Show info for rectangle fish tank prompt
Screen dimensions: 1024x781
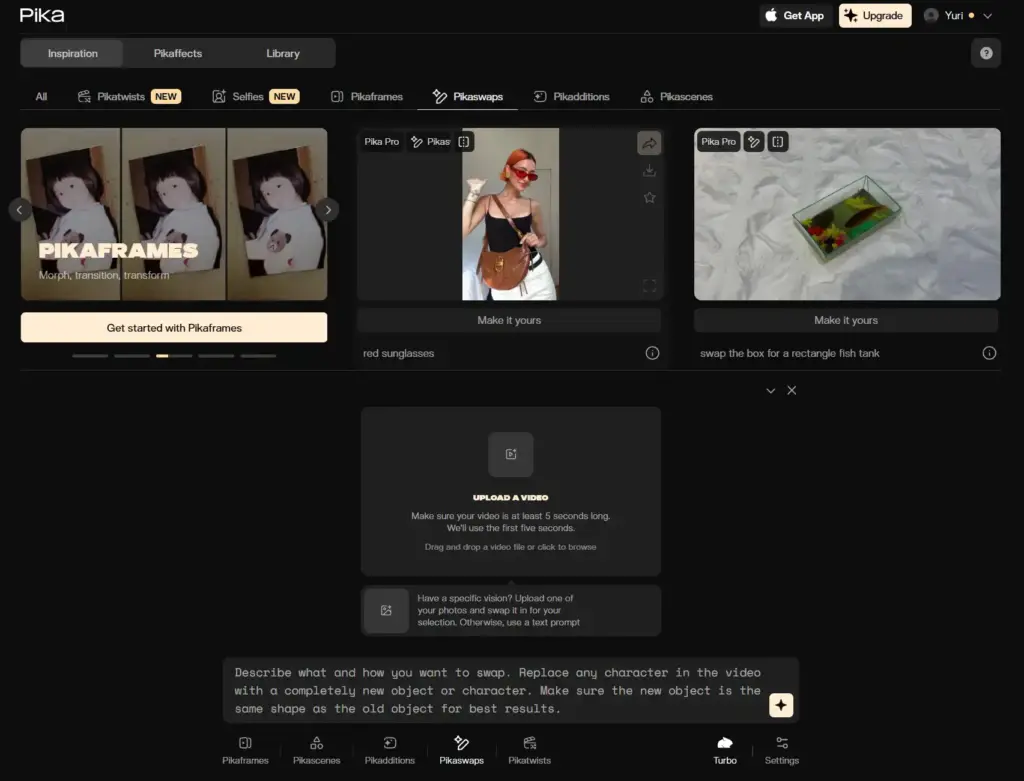click(989, 353)
